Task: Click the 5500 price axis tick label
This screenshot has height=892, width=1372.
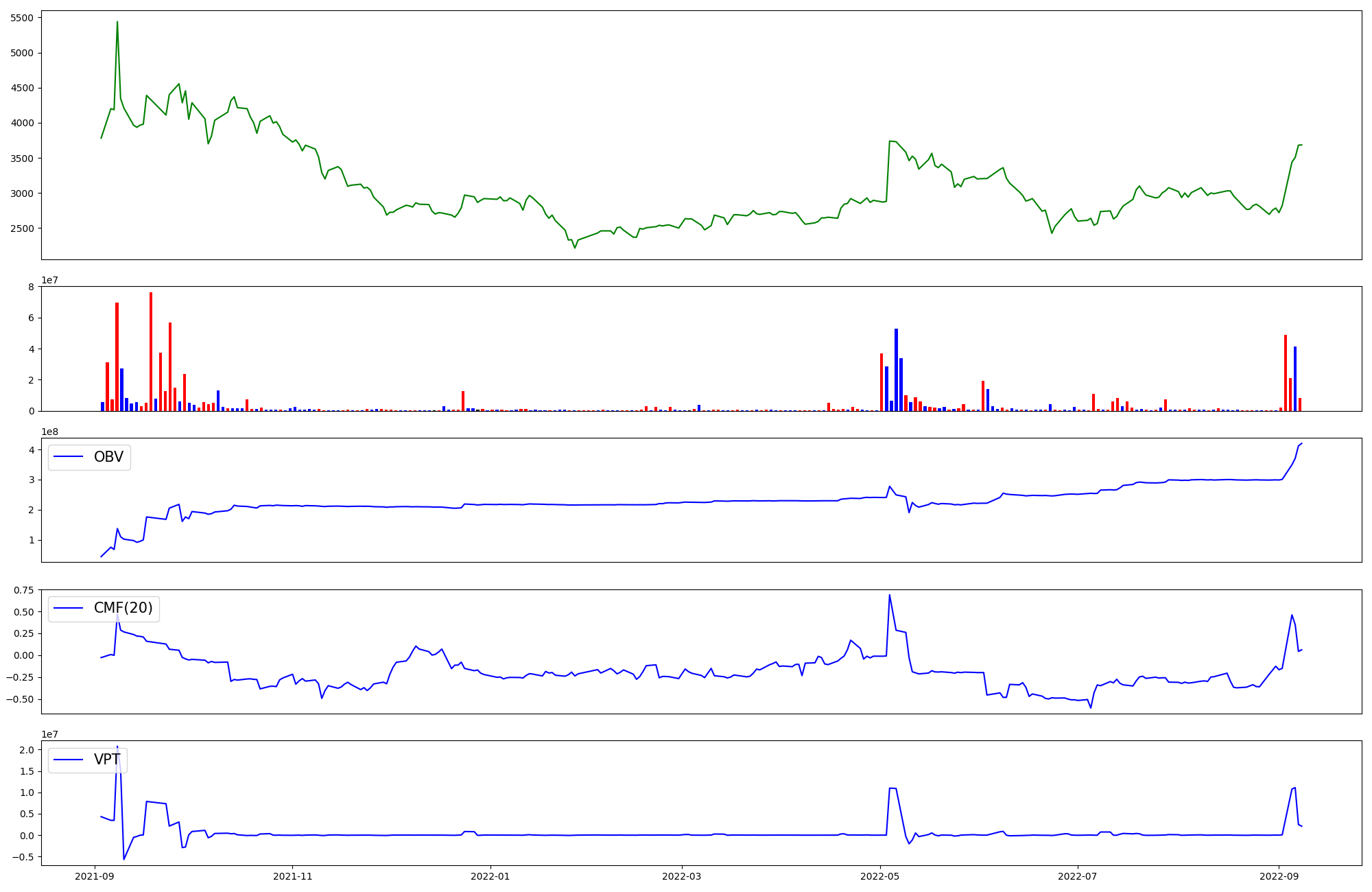Action: pos(21,18)
